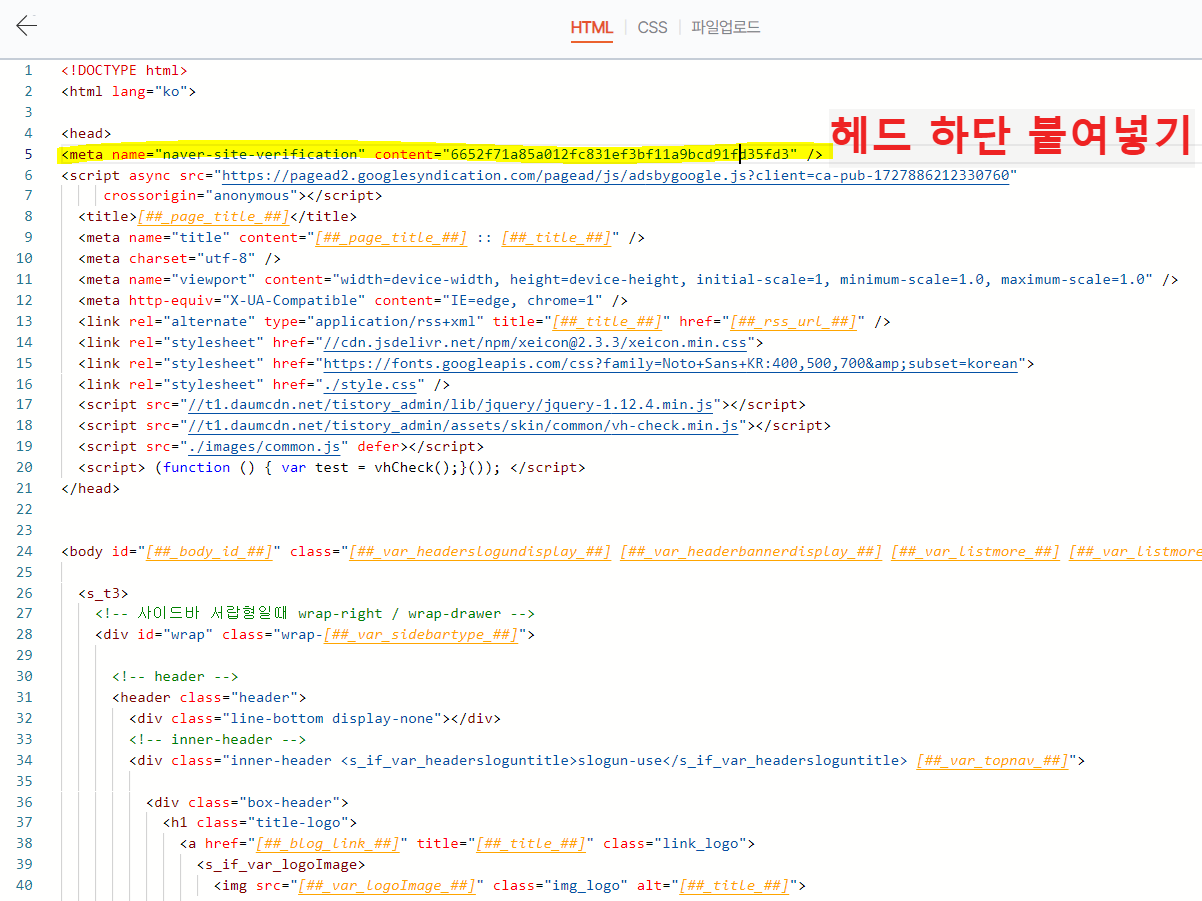Click the html lang="ko" tag
Viewport: 1202px width, 901px height.
[x=128, y=91]
